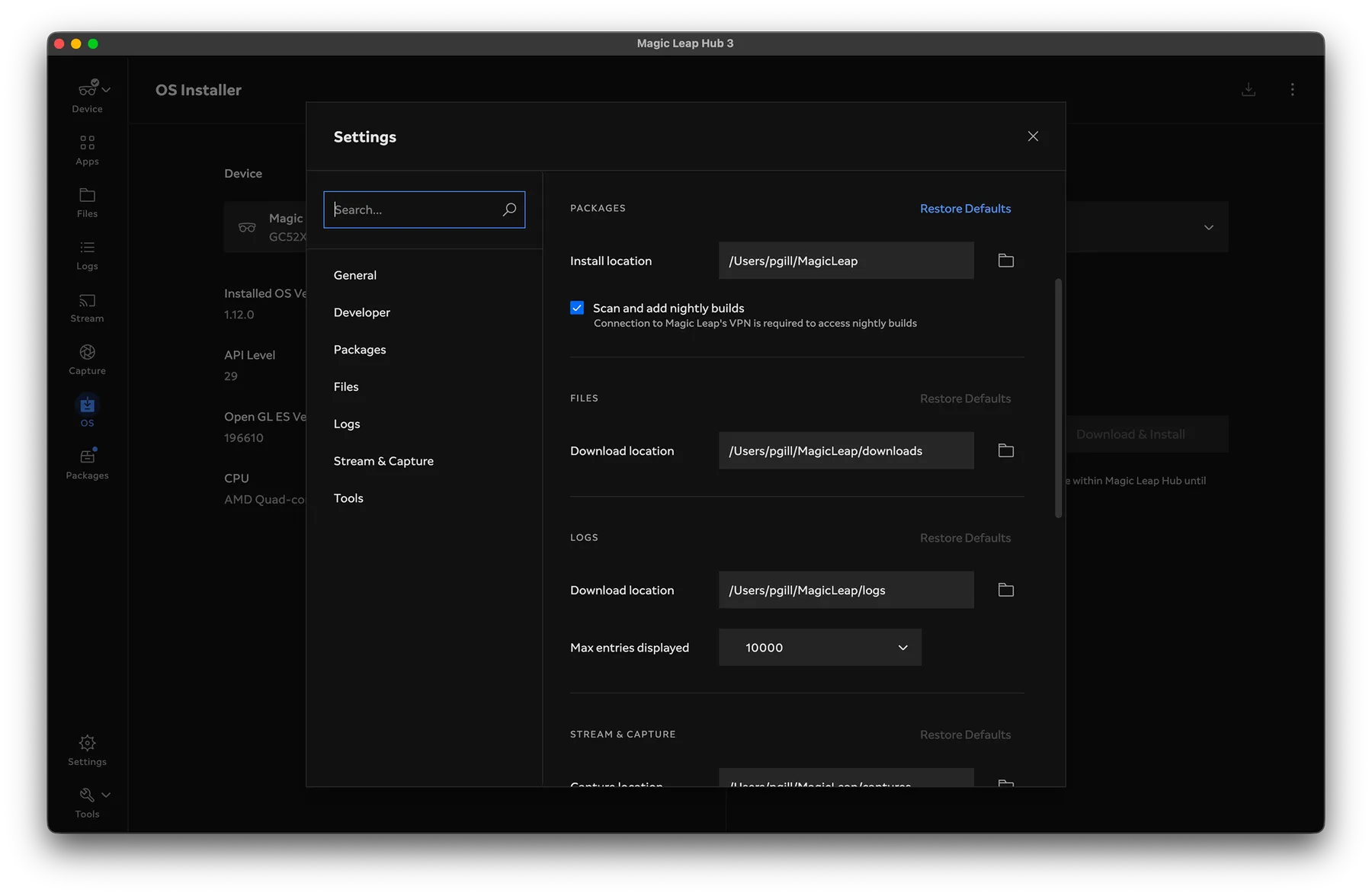Select Tools settings category
This screenshot has height=896, width=1372.
pos(348,498)
